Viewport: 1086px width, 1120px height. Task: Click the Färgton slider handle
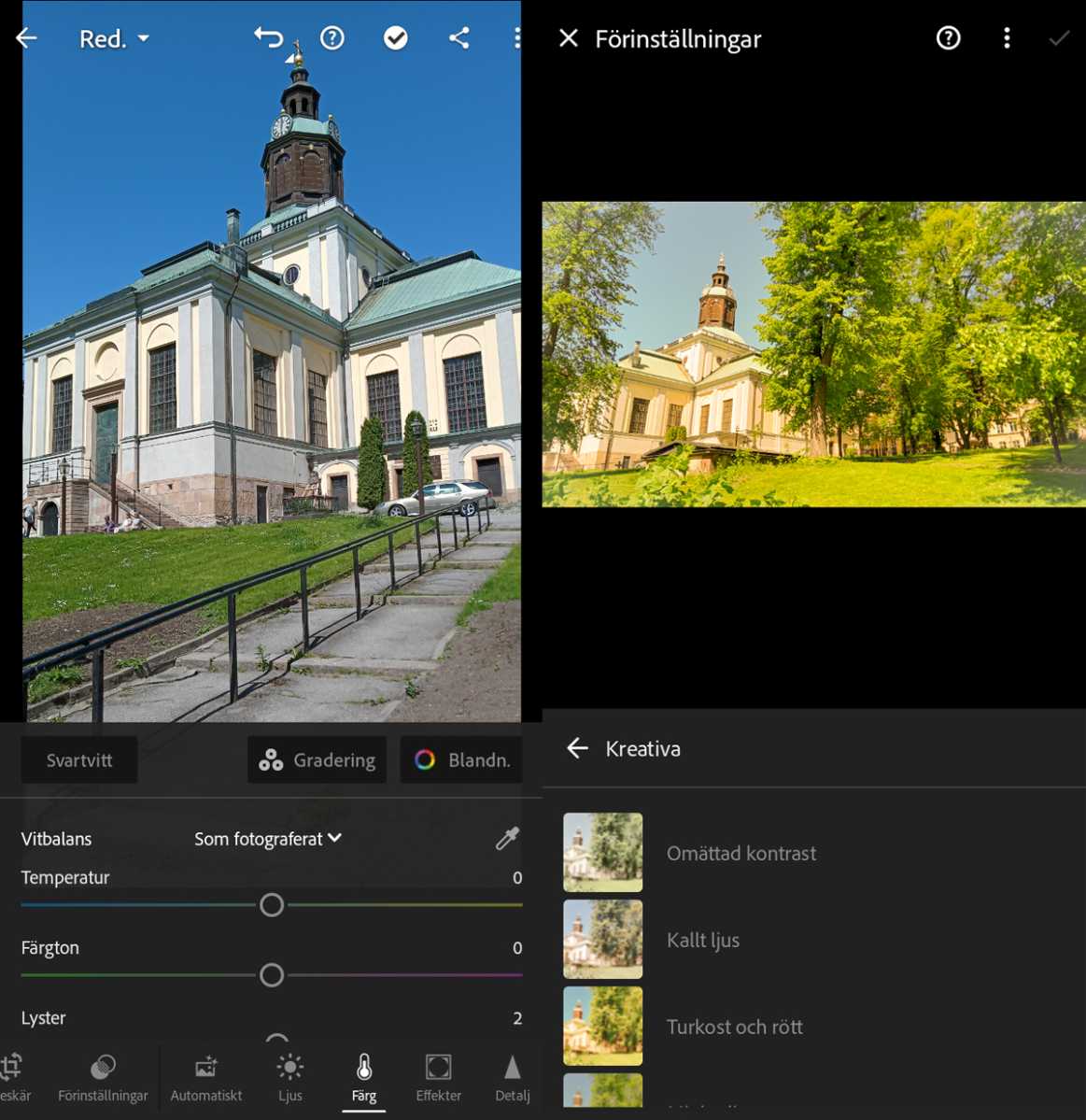pyautogui.click(x=272, y=975)
